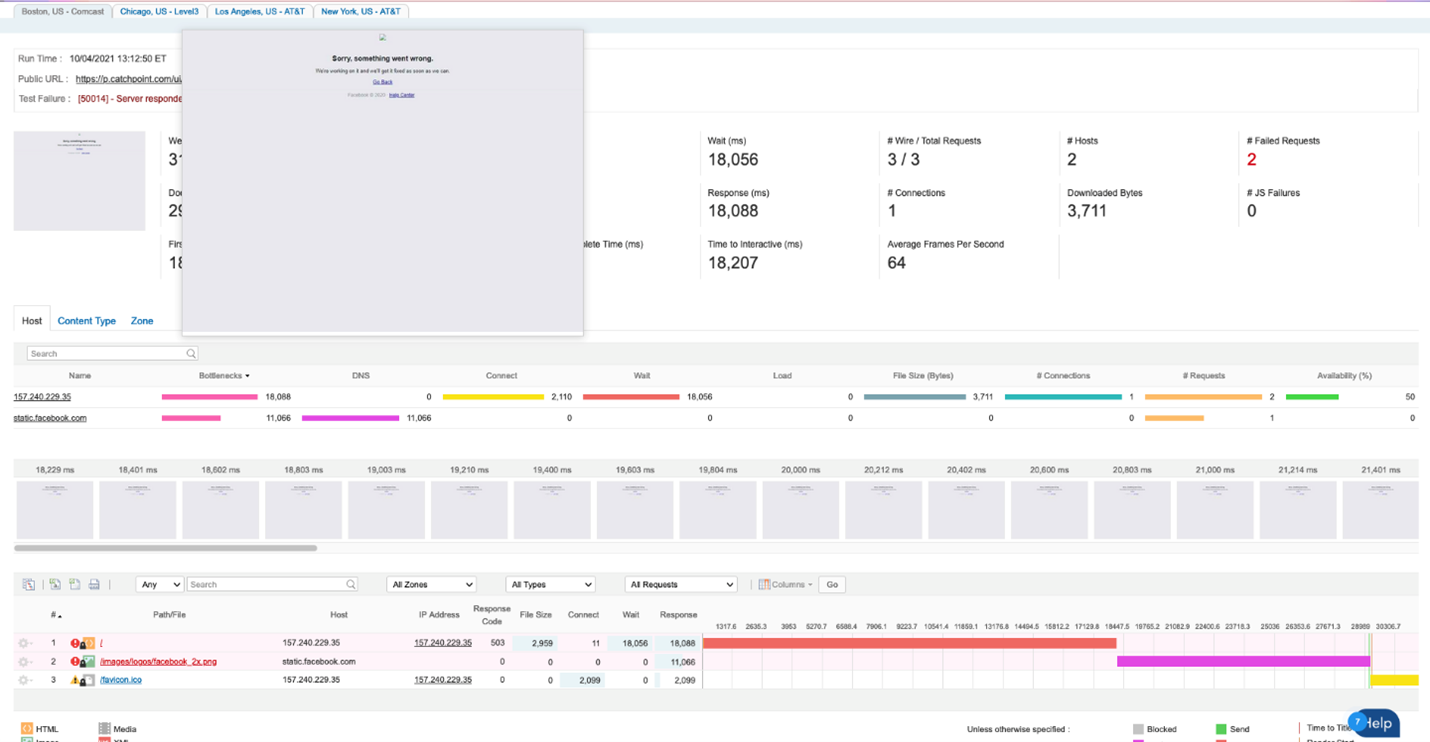Expand the All Zones dropdown
The width and height of the screenshot is (1430, 742).
click(431, 584)
